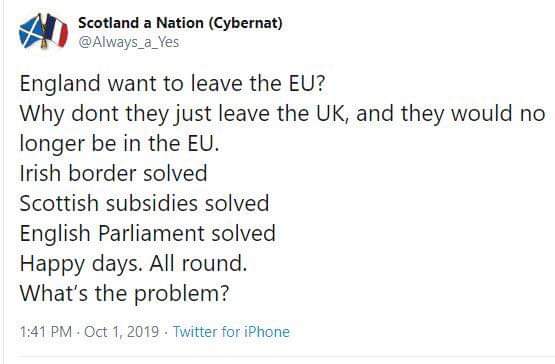Visit the @Always_a_Yes handle

(128, 42)
